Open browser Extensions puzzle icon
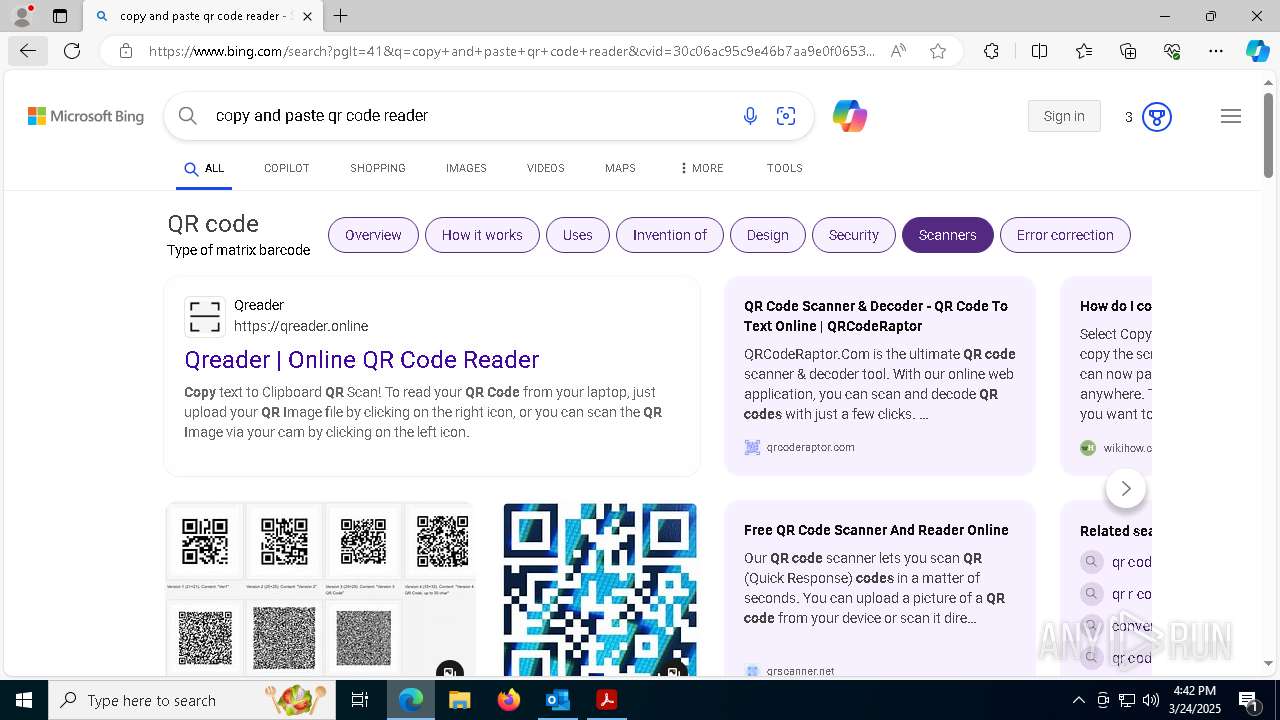Image resolution: width=1280 pixels, height=720 pixels. click(x=991, y=51)
